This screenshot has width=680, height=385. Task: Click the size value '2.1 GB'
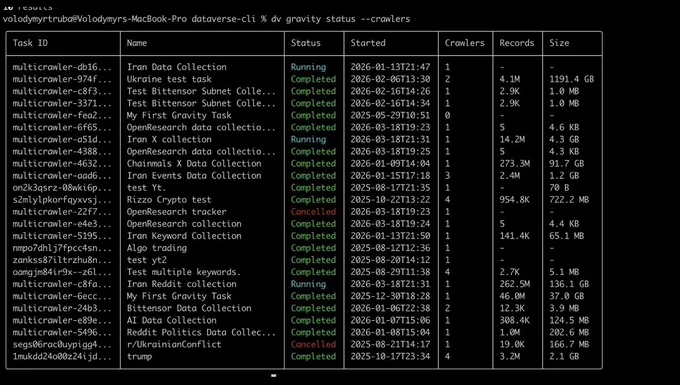coord(564,357)
